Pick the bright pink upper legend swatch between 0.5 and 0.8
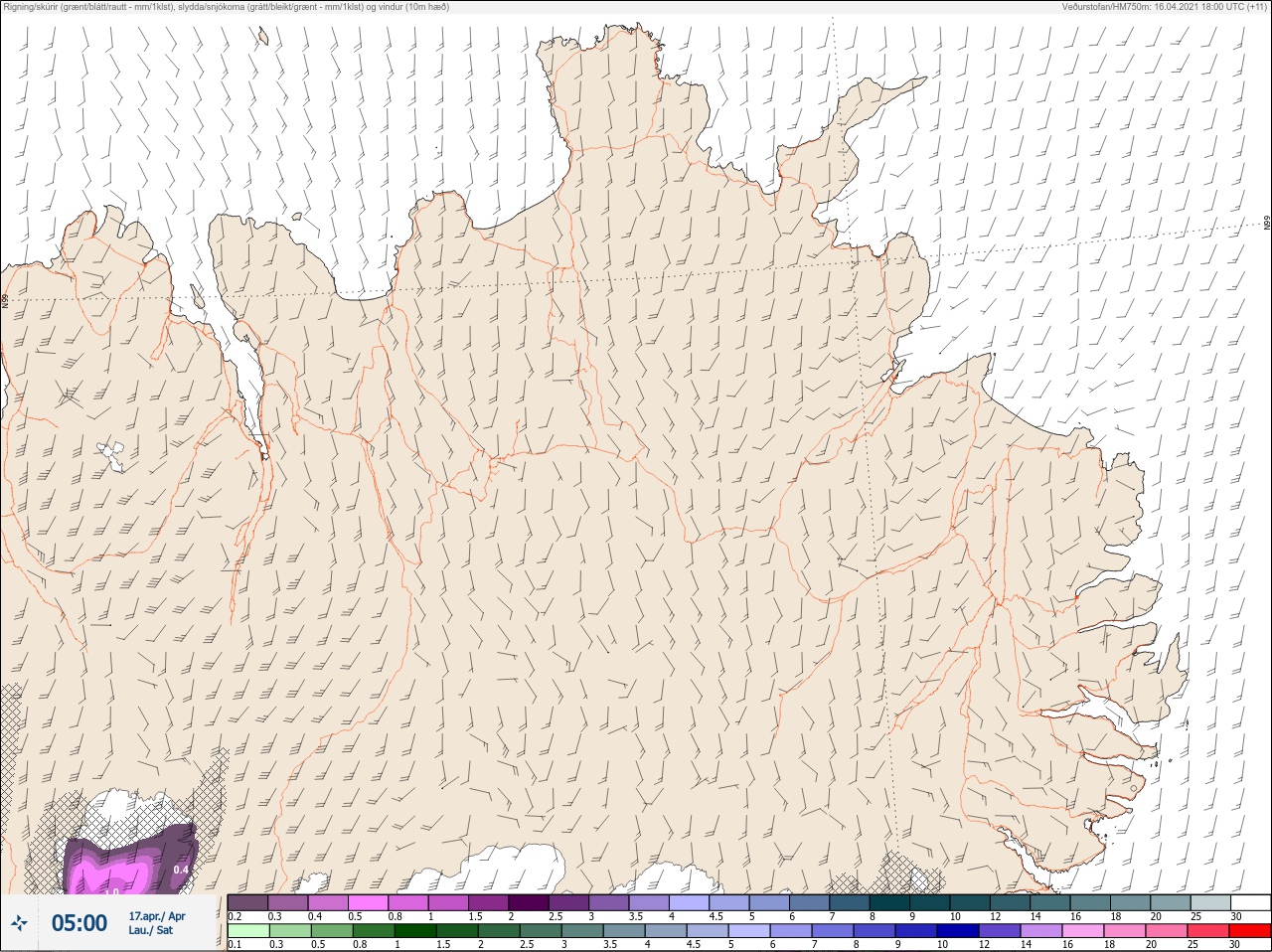Screen dimensions: 1272x952 pyautogui.click(x=369, y=902)
